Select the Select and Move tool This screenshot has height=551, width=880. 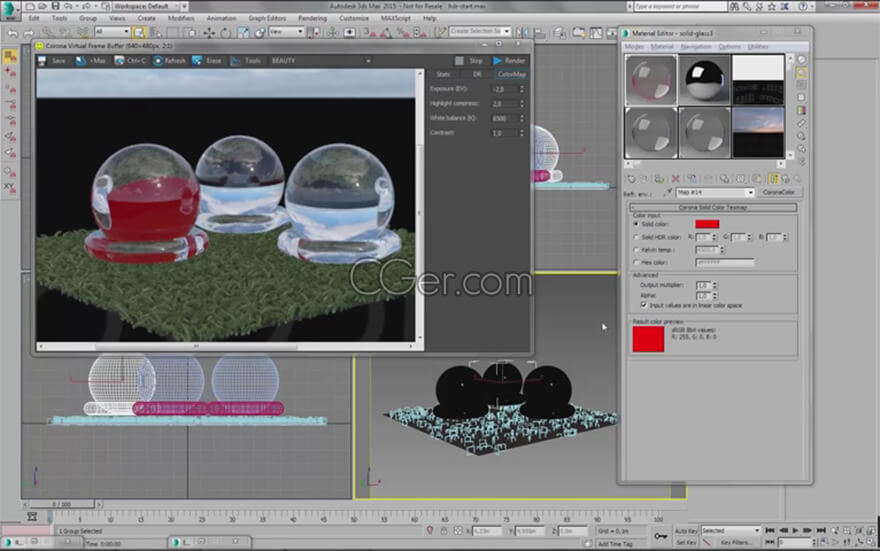[x=209, y=33]
